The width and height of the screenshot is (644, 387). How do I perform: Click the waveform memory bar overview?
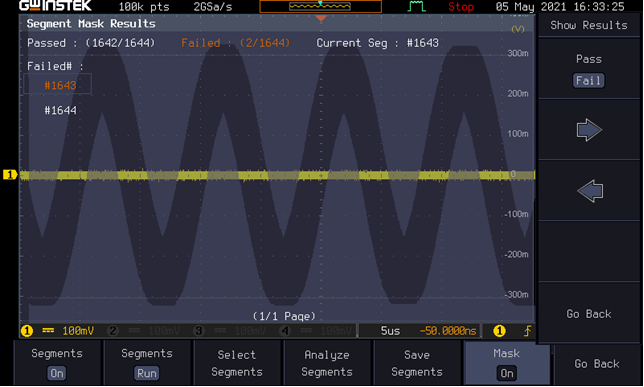(x=320, y=7)
